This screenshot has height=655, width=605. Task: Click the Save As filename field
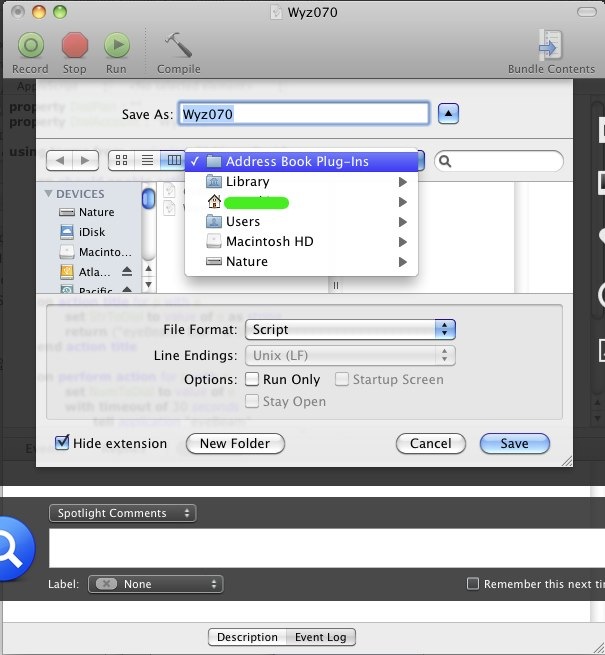coord(304,114)
